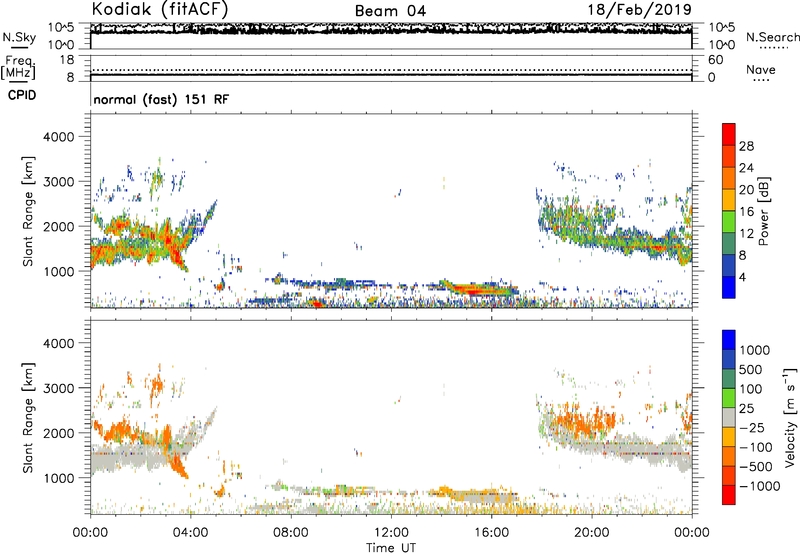Click the date '18/Feb/2019'
800x554 pixels.
tap(640, 9)
